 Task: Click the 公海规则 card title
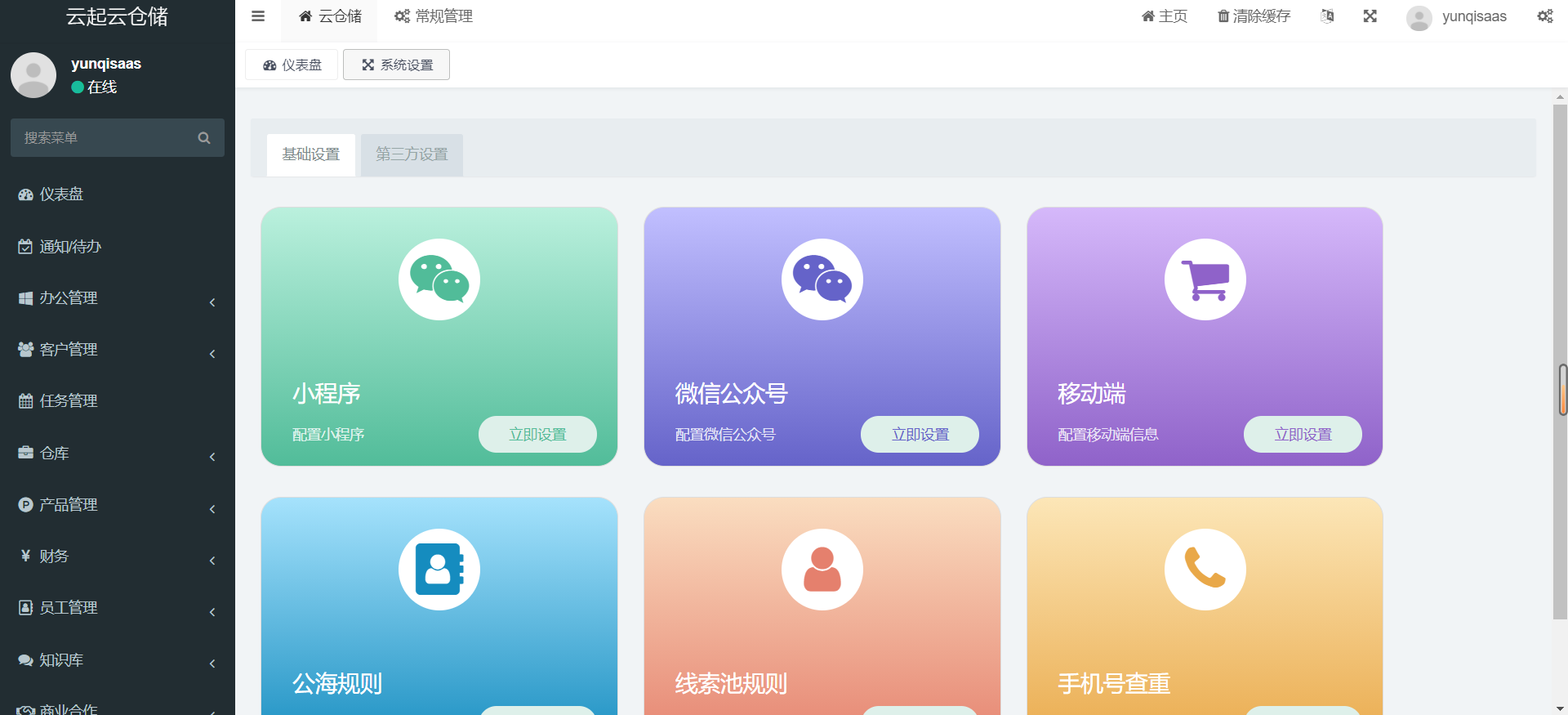337,684
